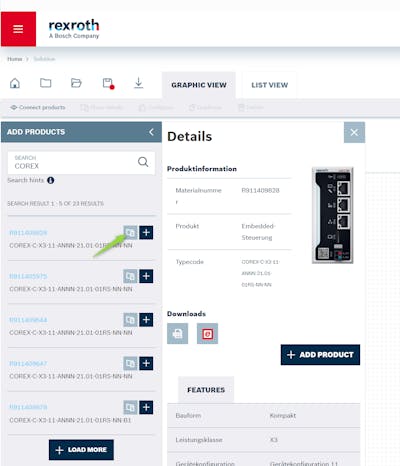Show details icon for R911409828
Image resolution: width=400 pixels, height=466 pixels.
coord(130,232)
